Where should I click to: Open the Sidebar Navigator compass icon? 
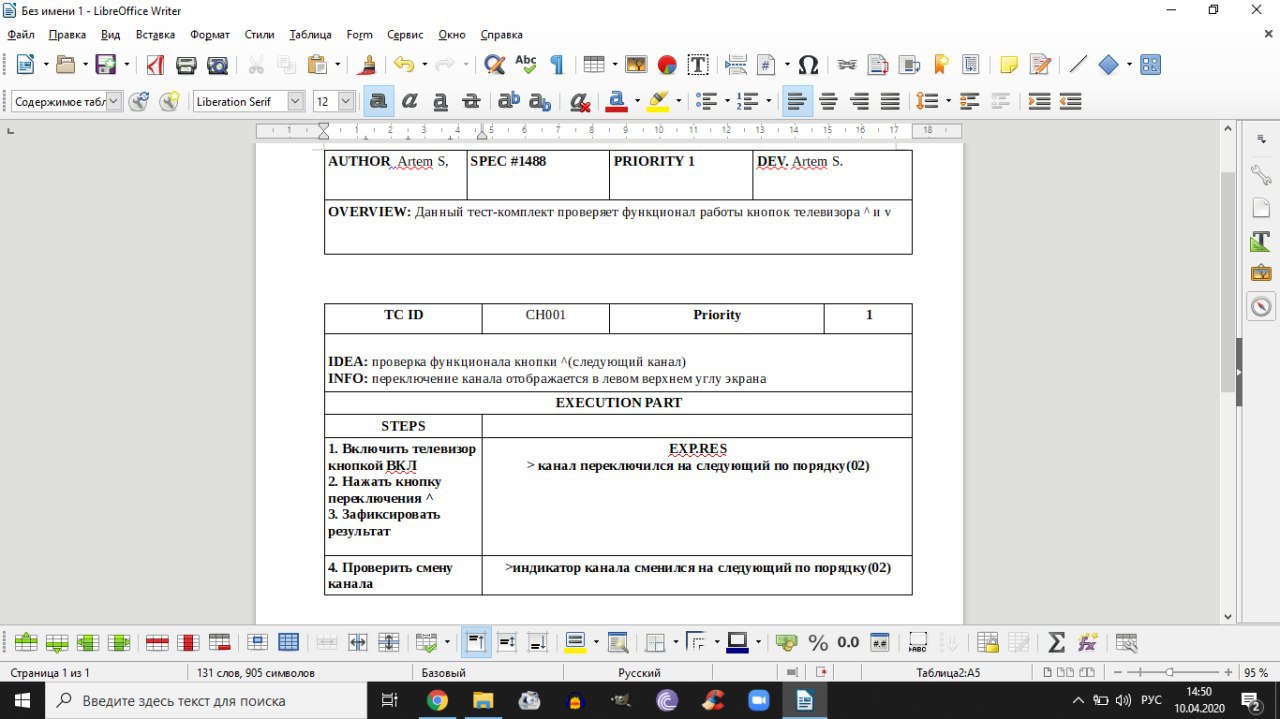point(1261,307)
